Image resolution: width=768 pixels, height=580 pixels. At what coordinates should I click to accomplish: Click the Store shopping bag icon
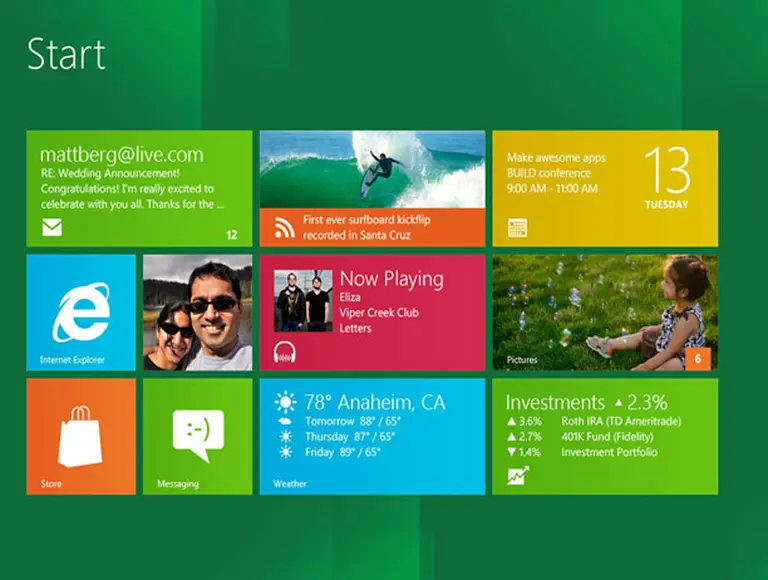80,436
